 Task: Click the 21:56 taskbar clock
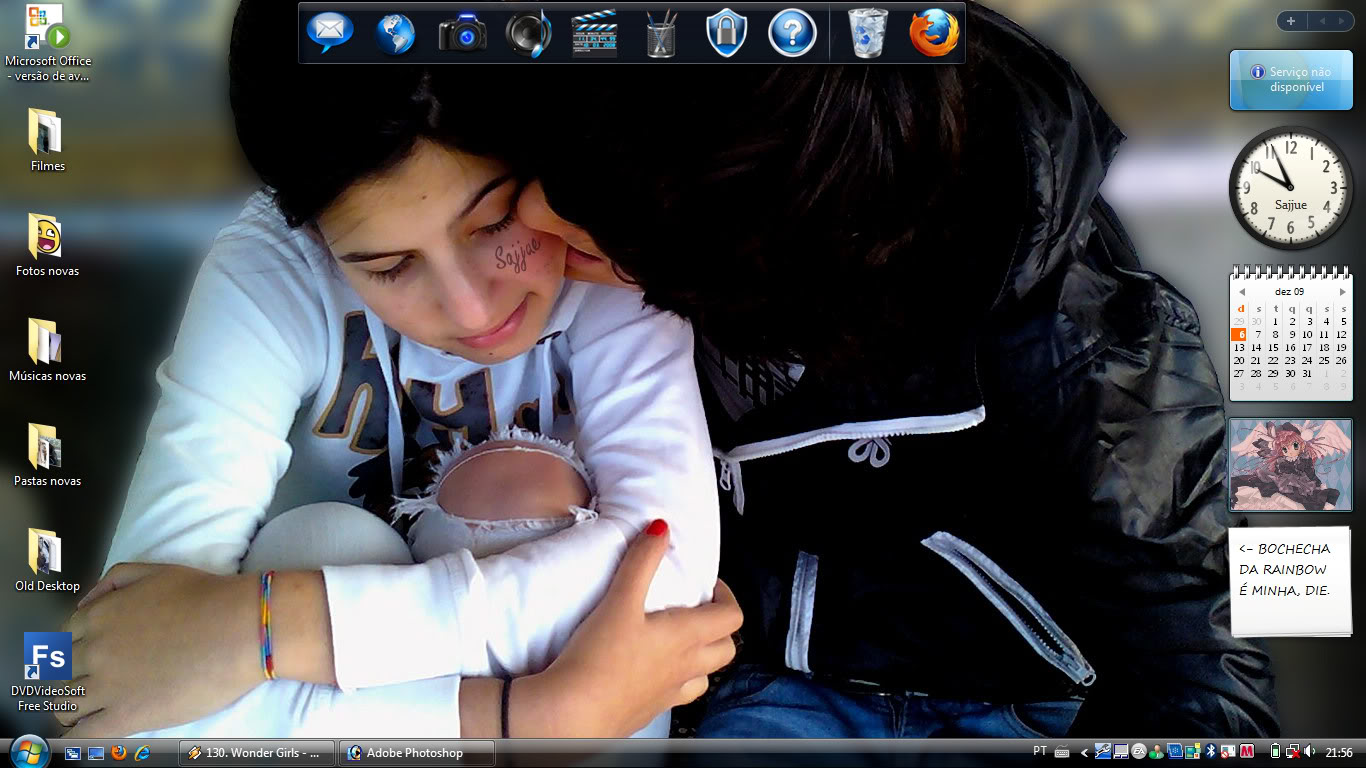1339,752
